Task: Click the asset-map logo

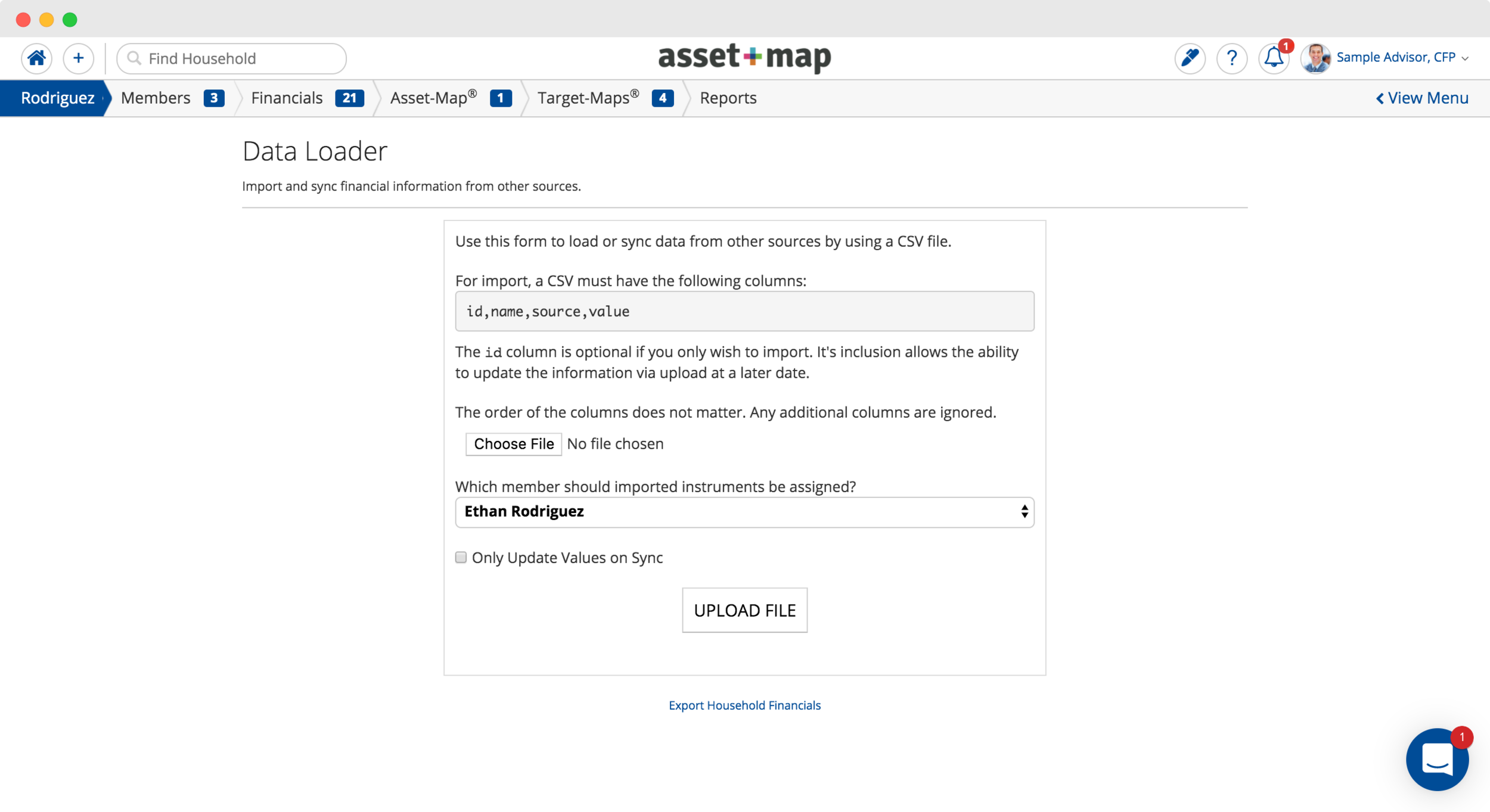Action: point(744,58)
